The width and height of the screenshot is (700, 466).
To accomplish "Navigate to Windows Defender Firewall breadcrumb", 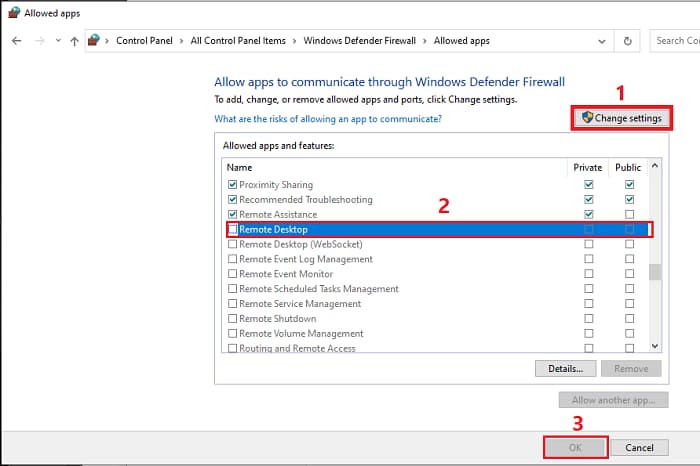I will pos(359,41).
